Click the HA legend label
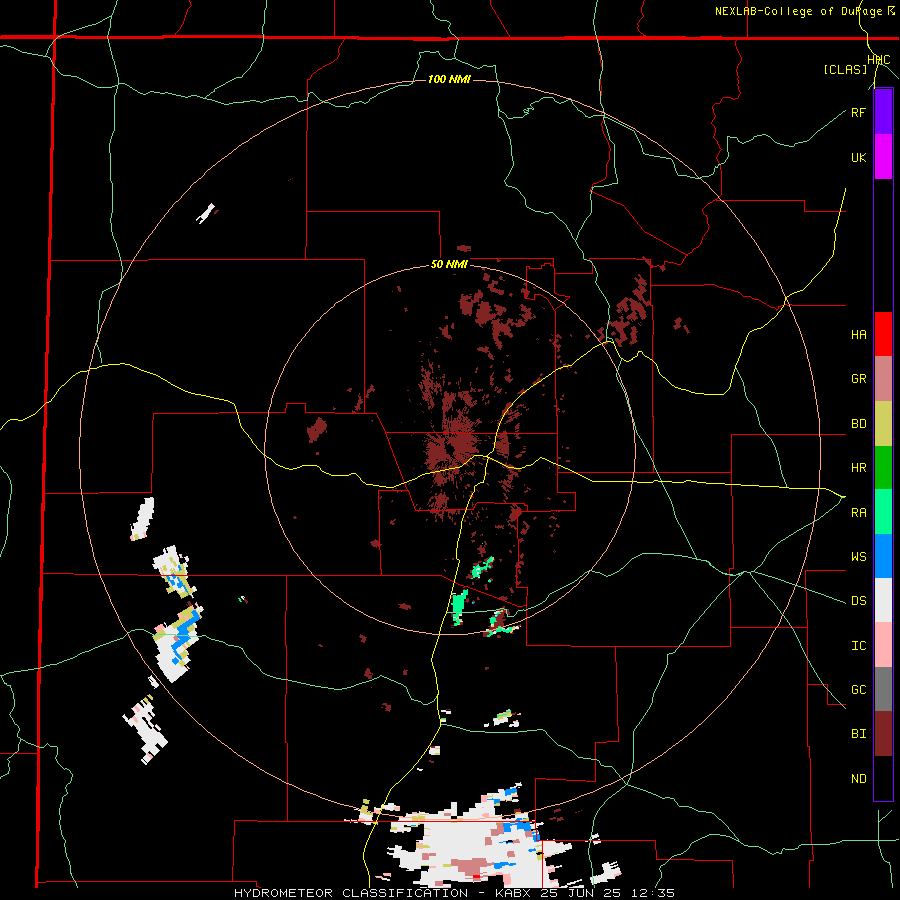 pos(858,335)
